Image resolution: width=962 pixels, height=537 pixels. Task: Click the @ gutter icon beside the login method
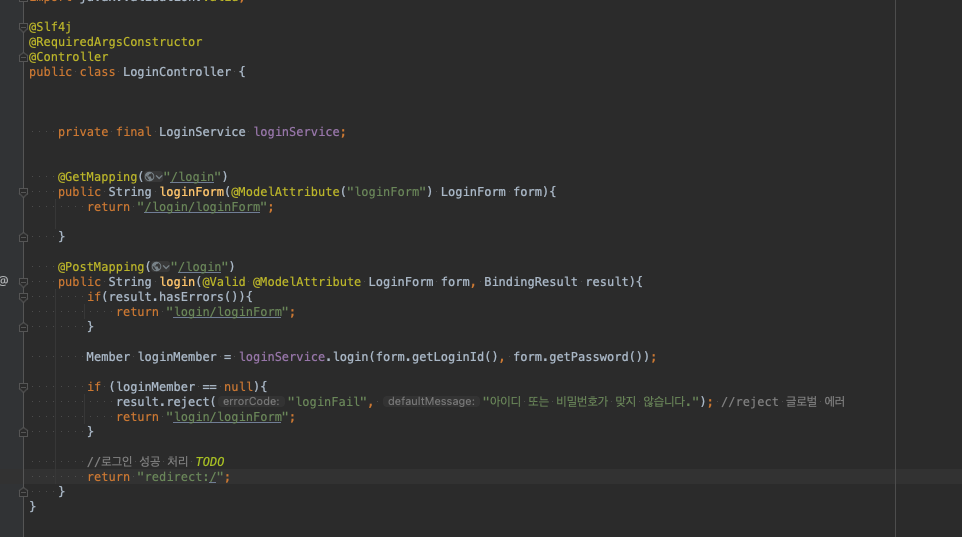click(4, 281)
